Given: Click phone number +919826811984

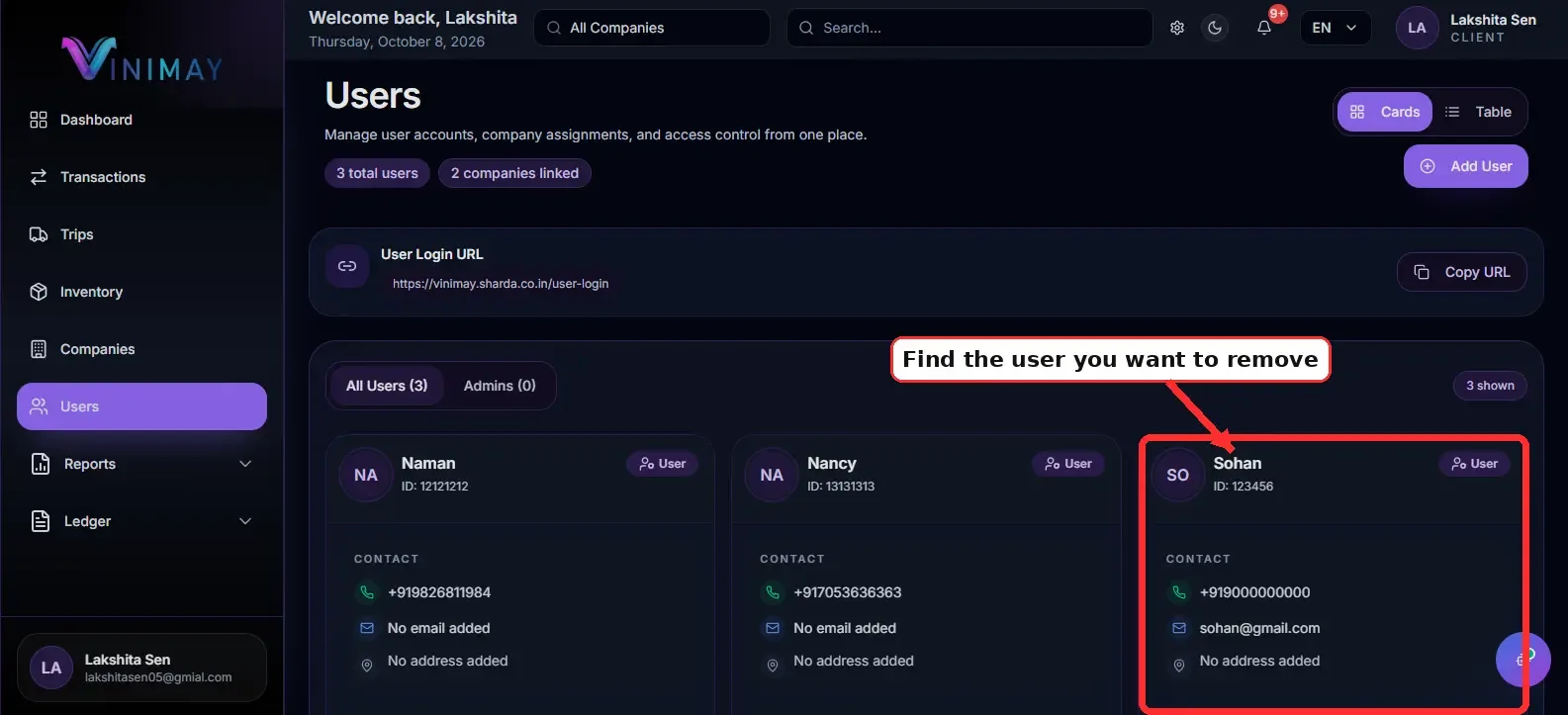Looking at the screenshot, I should pyautogui.click(x=439, y=592).
